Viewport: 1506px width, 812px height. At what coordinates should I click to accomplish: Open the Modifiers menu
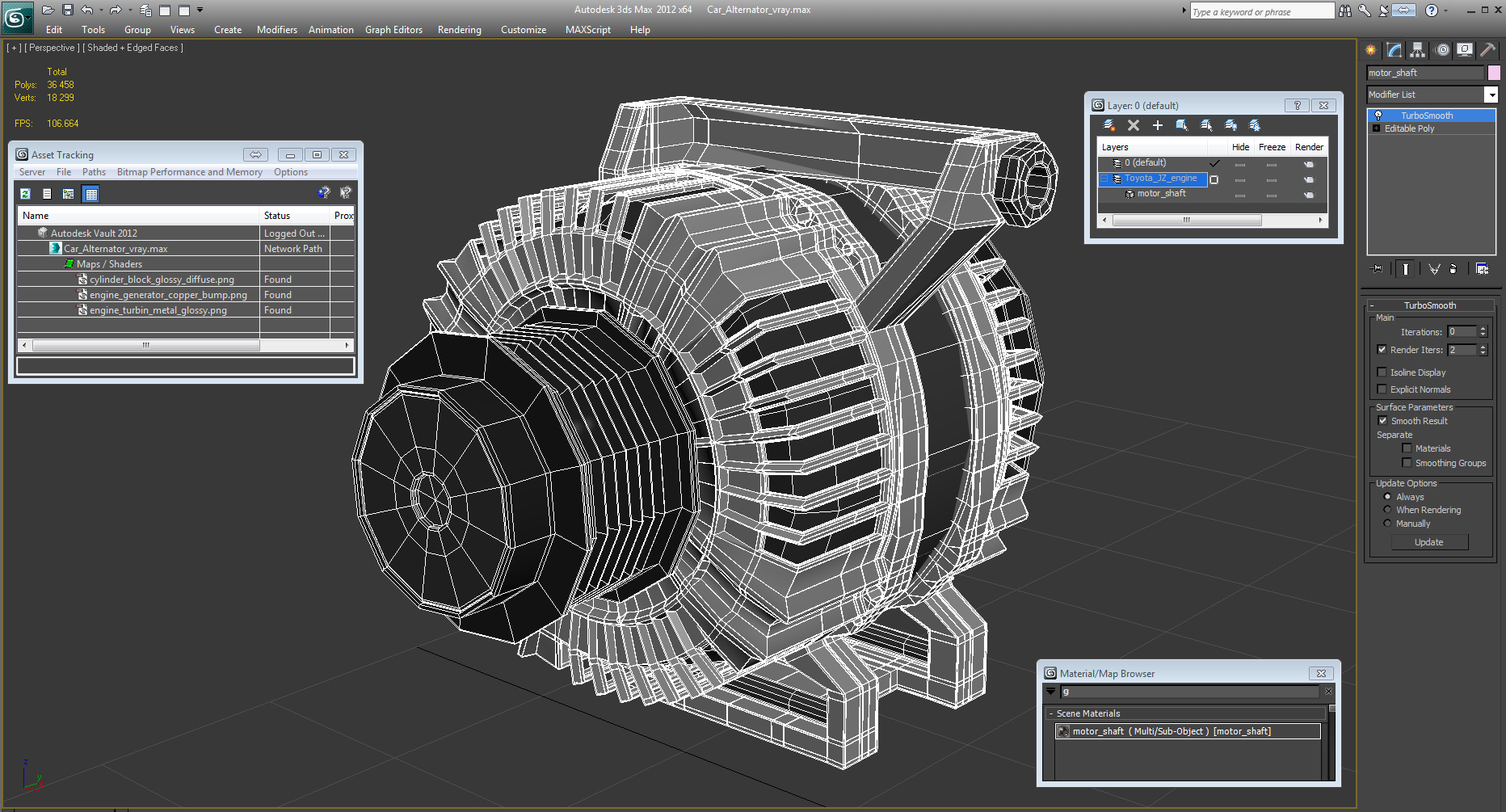tap(277, 30)
